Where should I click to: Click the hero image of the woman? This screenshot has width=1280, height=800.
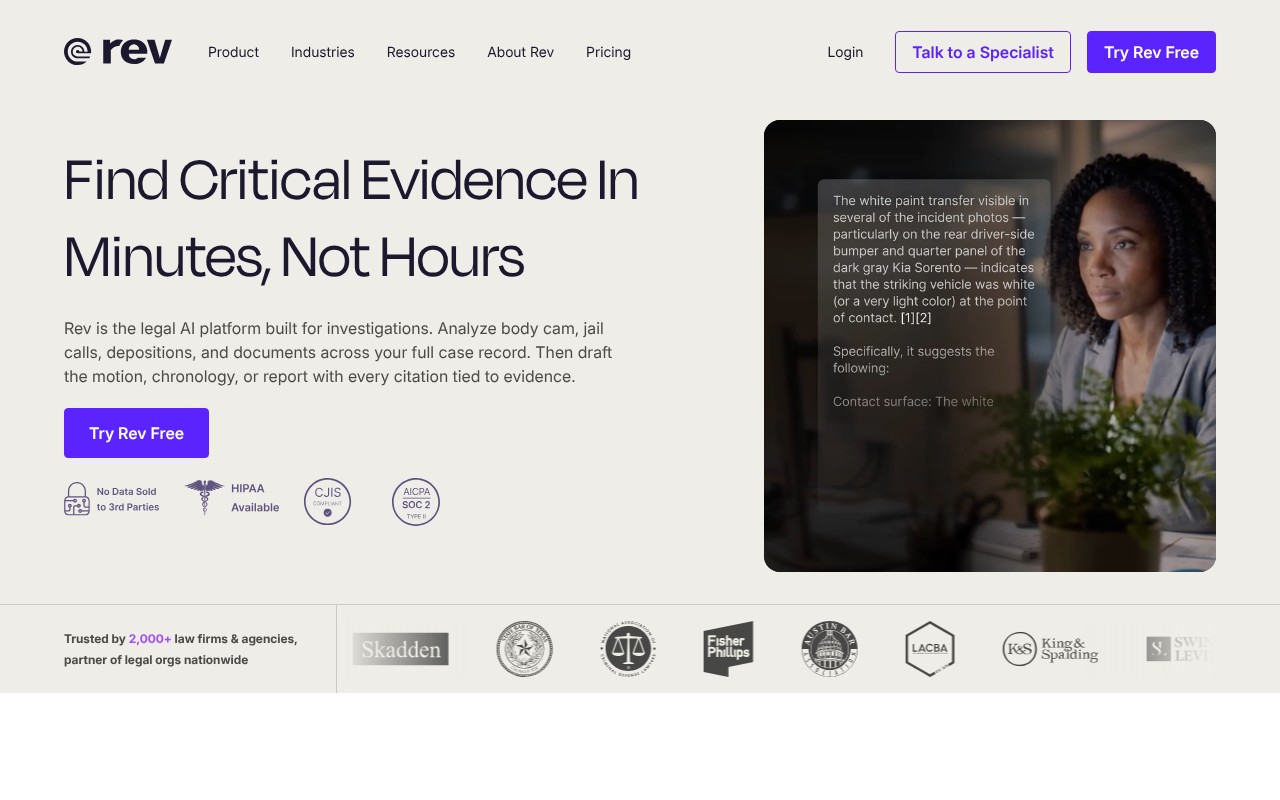pyautogui.click(x=990, y=346)
